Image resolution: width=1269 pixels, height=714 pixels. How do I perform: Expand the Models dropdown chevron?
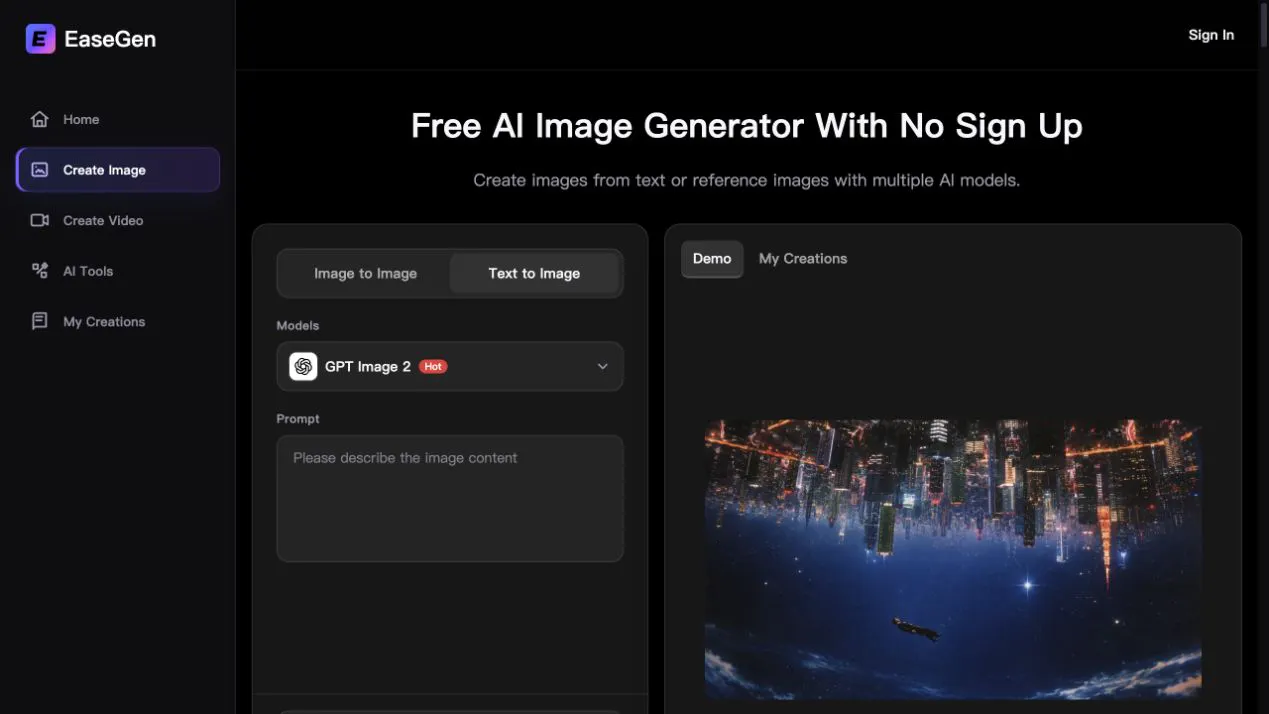click(603, 367)
